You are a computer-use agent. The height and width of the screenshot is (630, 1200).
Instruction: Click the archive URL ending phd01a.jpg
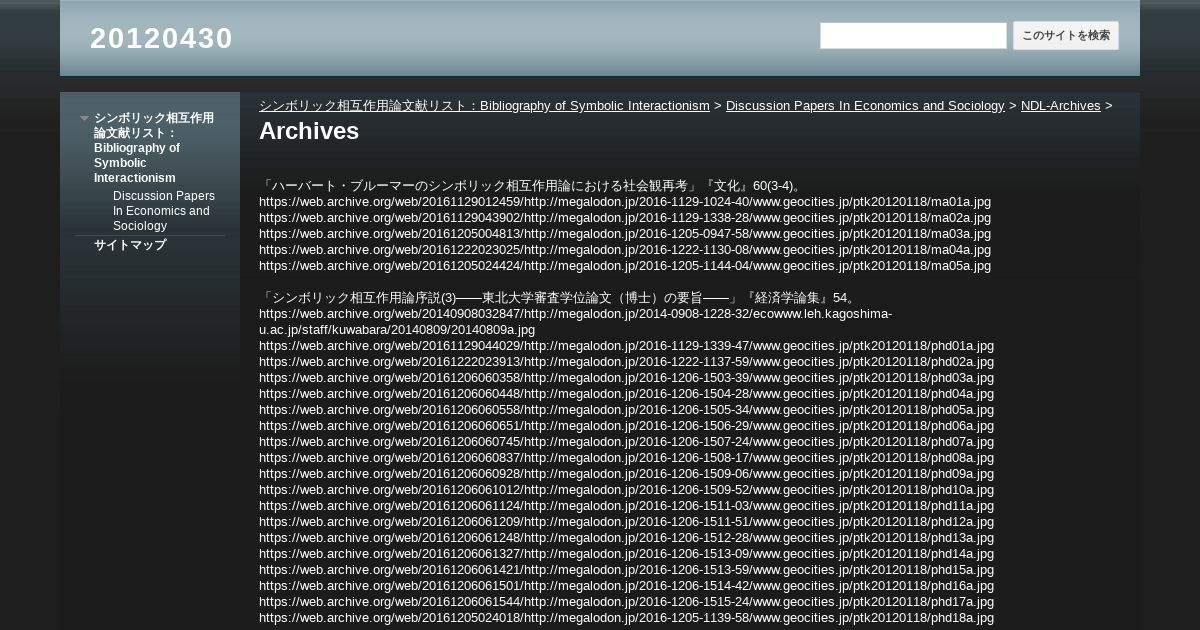(x=626, y=346)
